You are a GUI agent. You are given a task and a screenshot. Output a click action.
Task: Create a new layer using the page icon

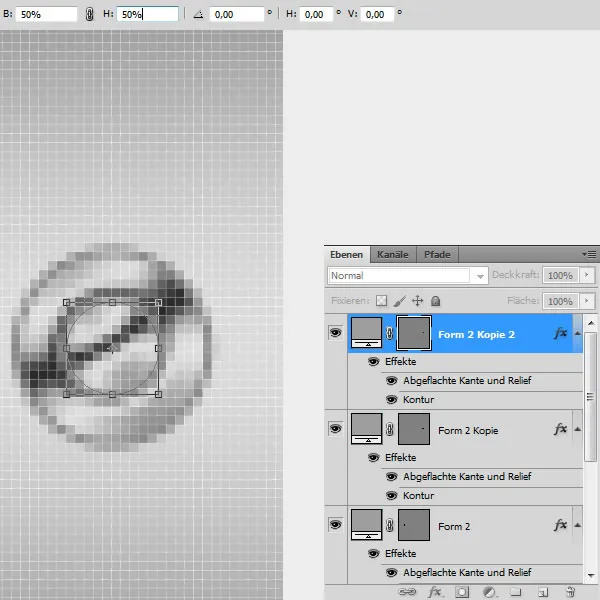click(543, 592)
